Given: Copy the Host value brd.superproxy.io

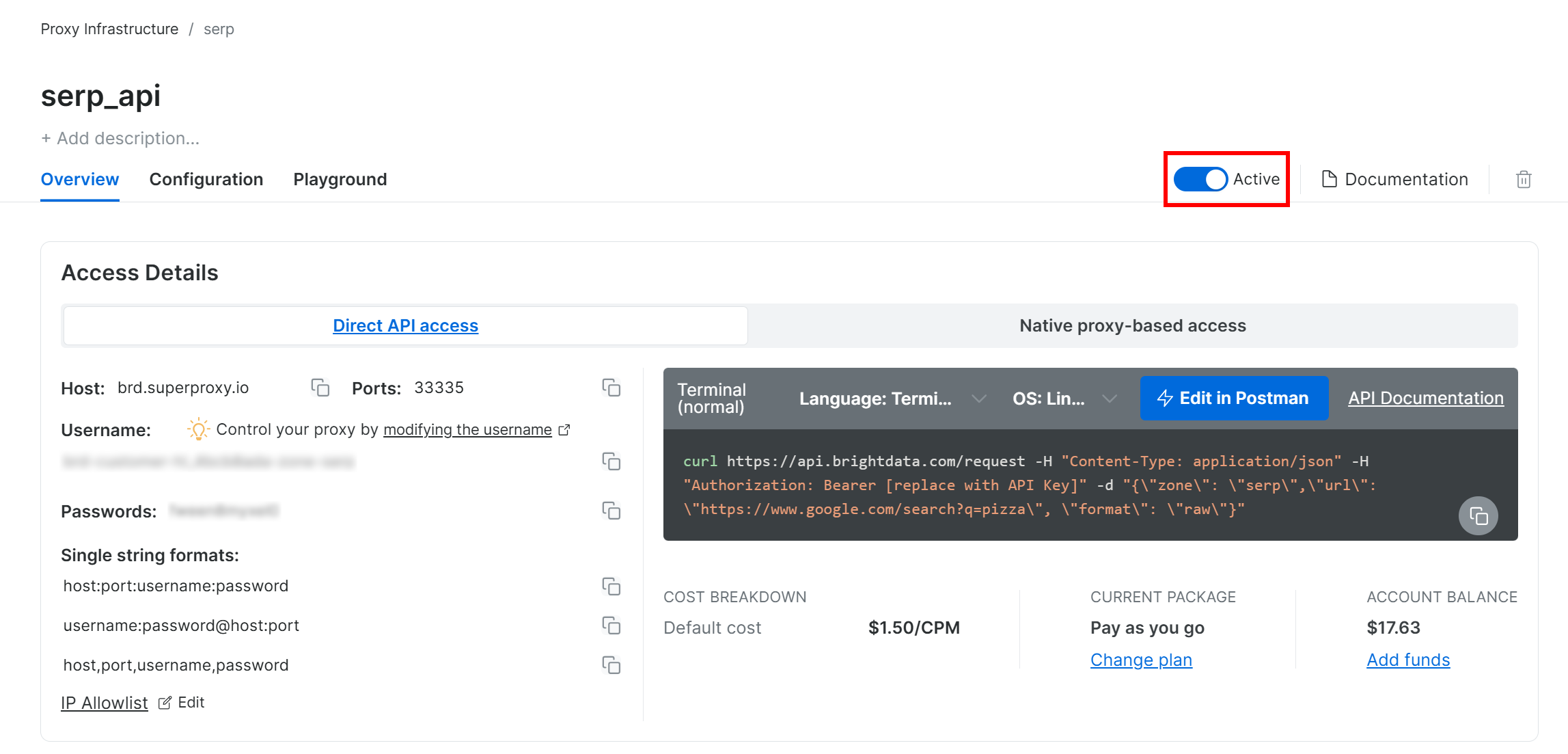Looking at the screenshot, I should [320, 388].
